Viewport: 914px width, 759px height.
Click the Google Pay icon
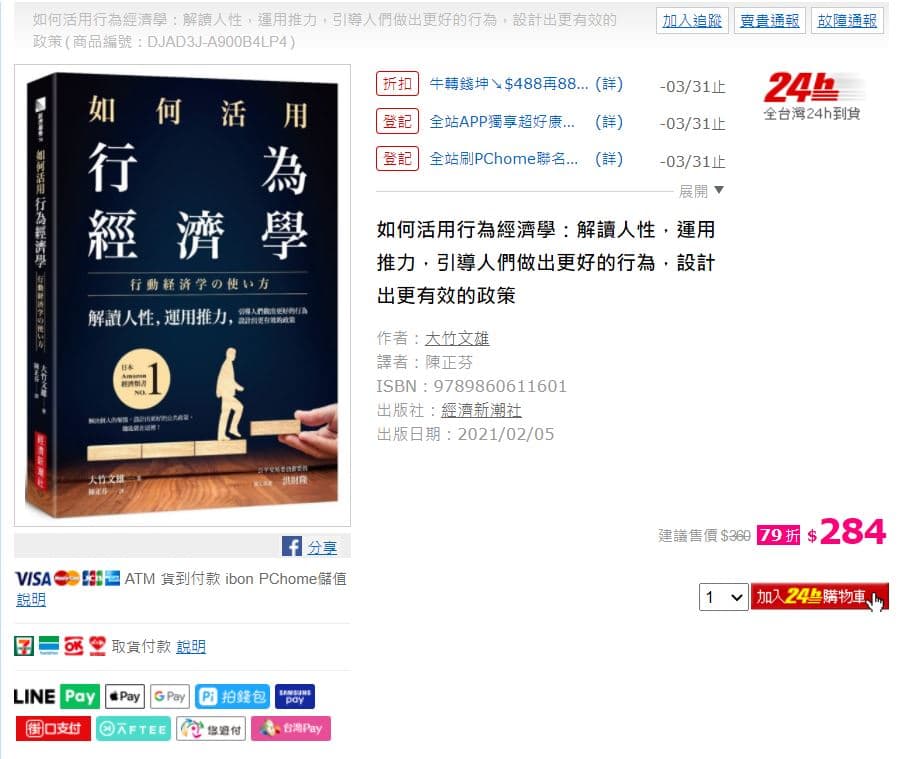tap(170, 696)
